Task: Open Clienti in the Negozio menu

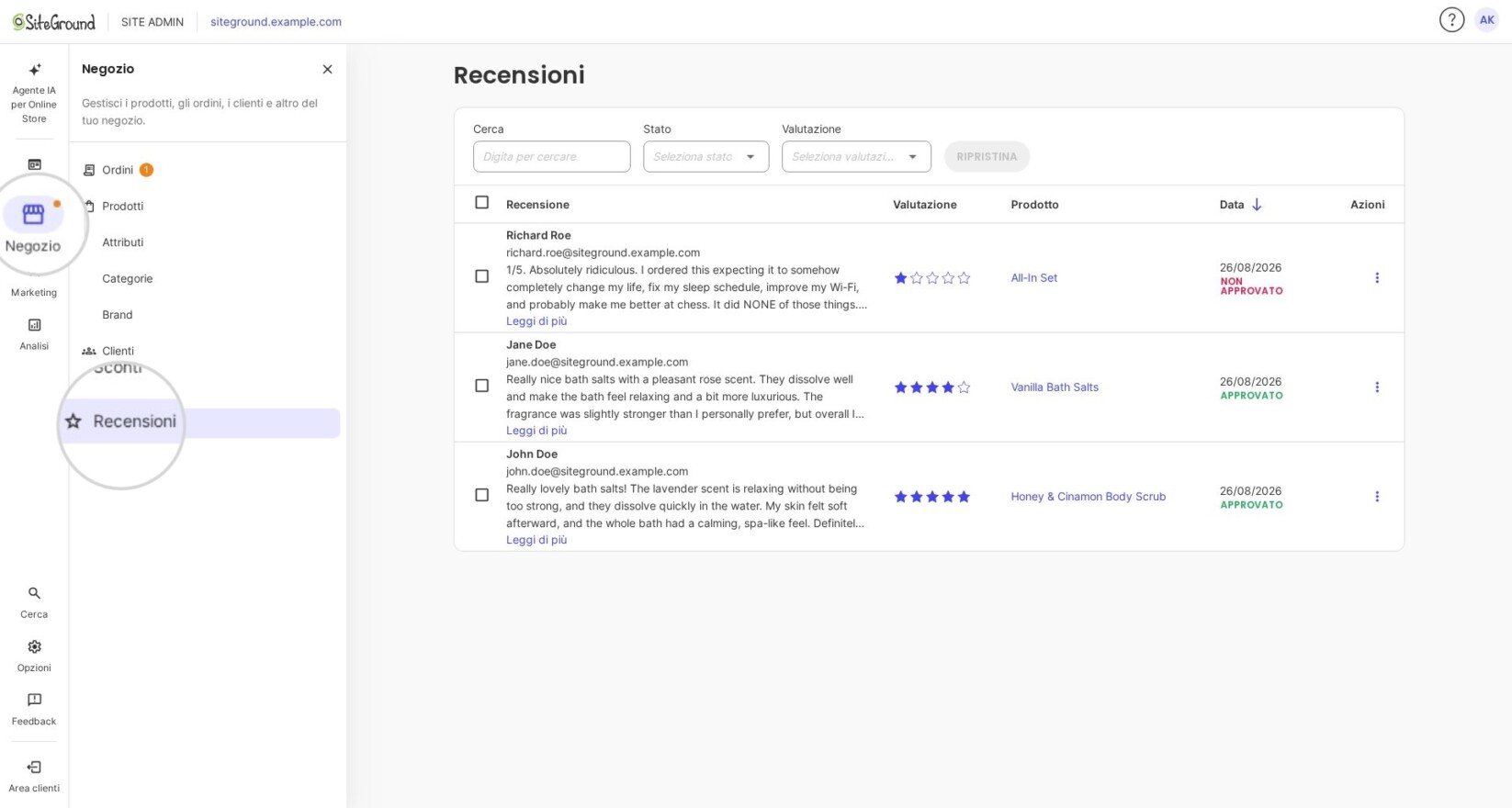Action: [x=118, y=351]
